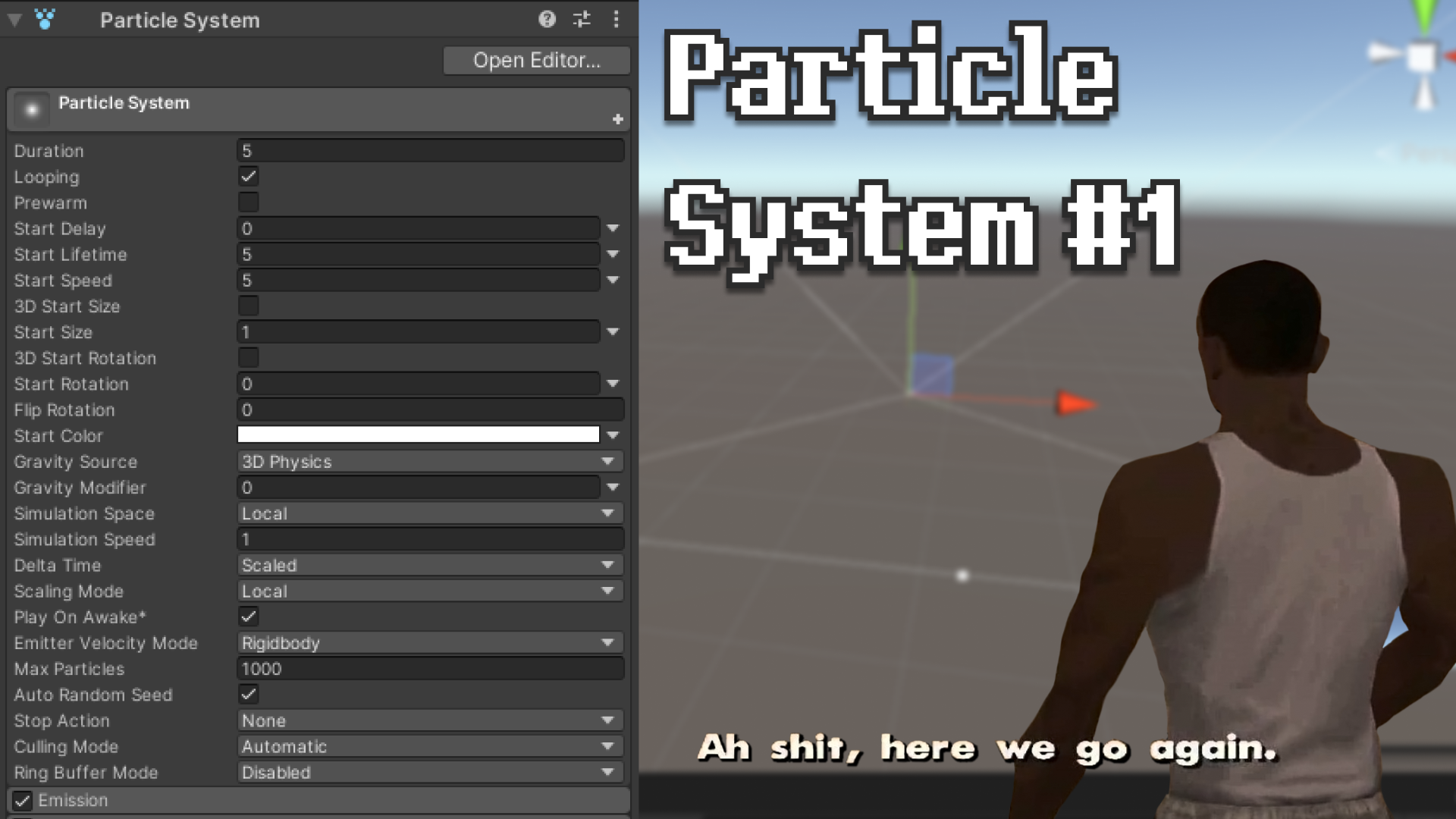Open the component presets slider icon
The width and height of the screenshot is (1456, 819).
click(582, 20)
